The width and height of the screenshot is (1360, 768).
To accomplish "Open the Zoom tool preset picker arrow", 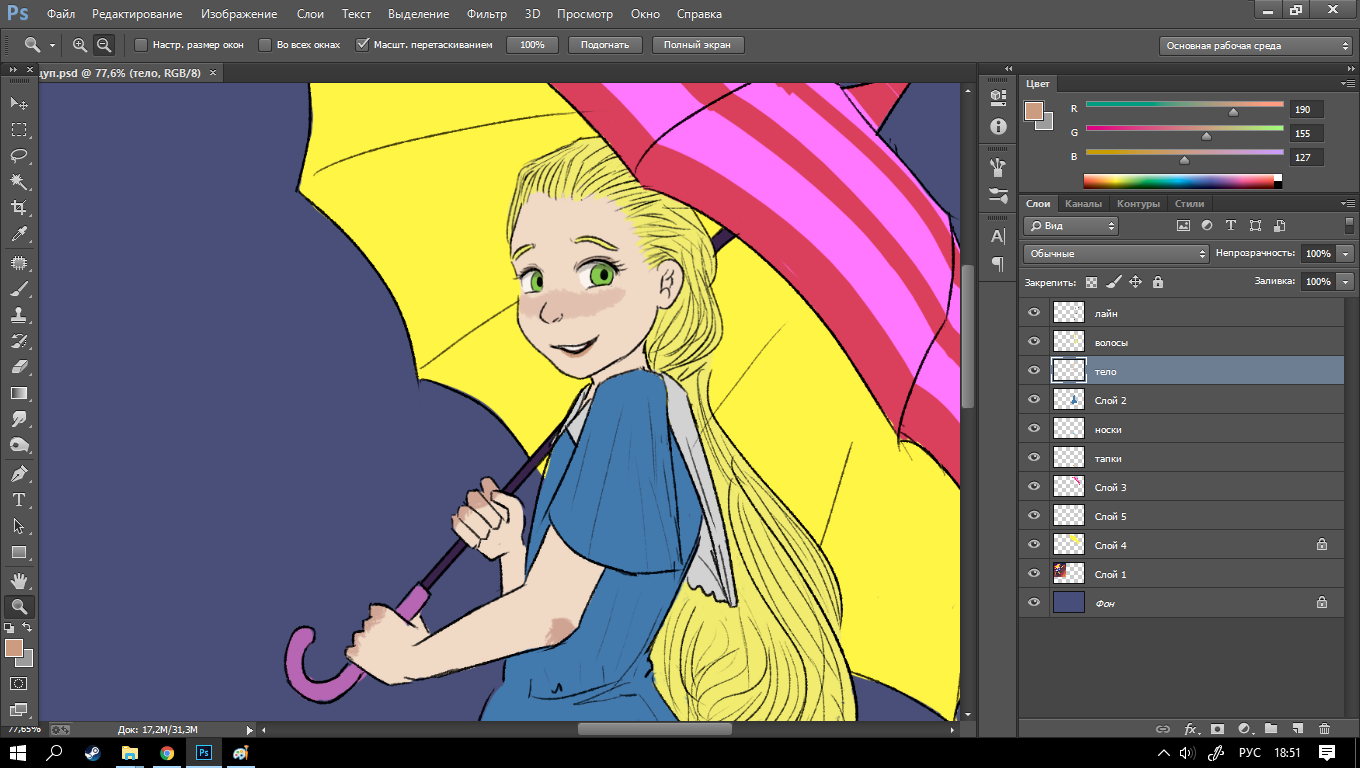I will pyautogui.click(x=52, y=46).
